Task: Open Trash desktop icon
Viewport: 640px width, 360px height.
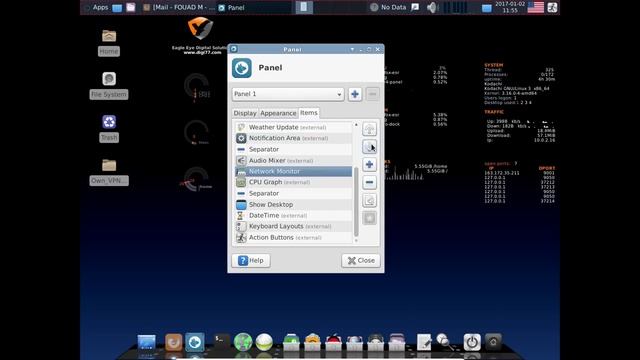Action: (109, 129)
